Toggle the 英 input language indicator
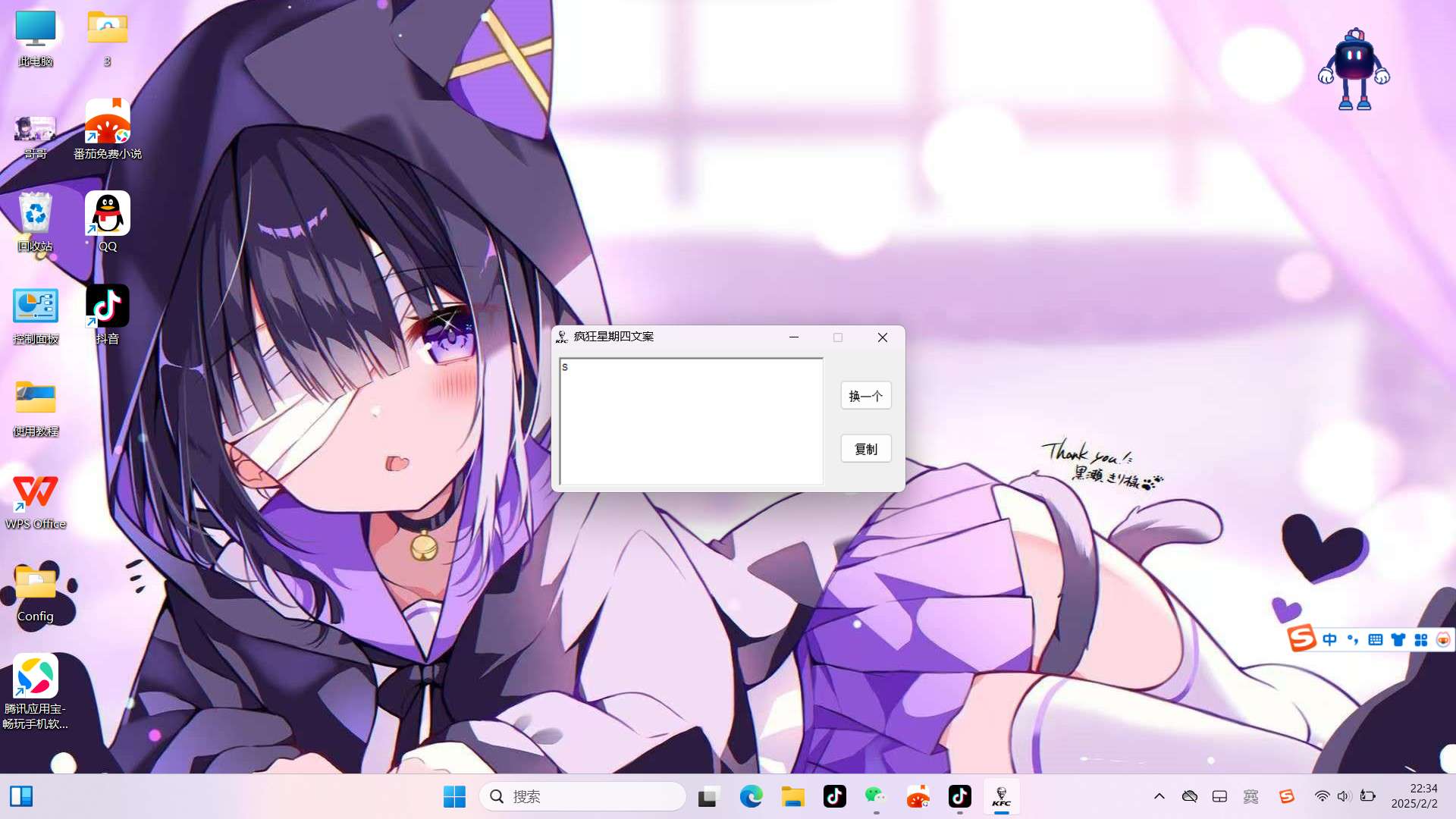 [1251, 796]
